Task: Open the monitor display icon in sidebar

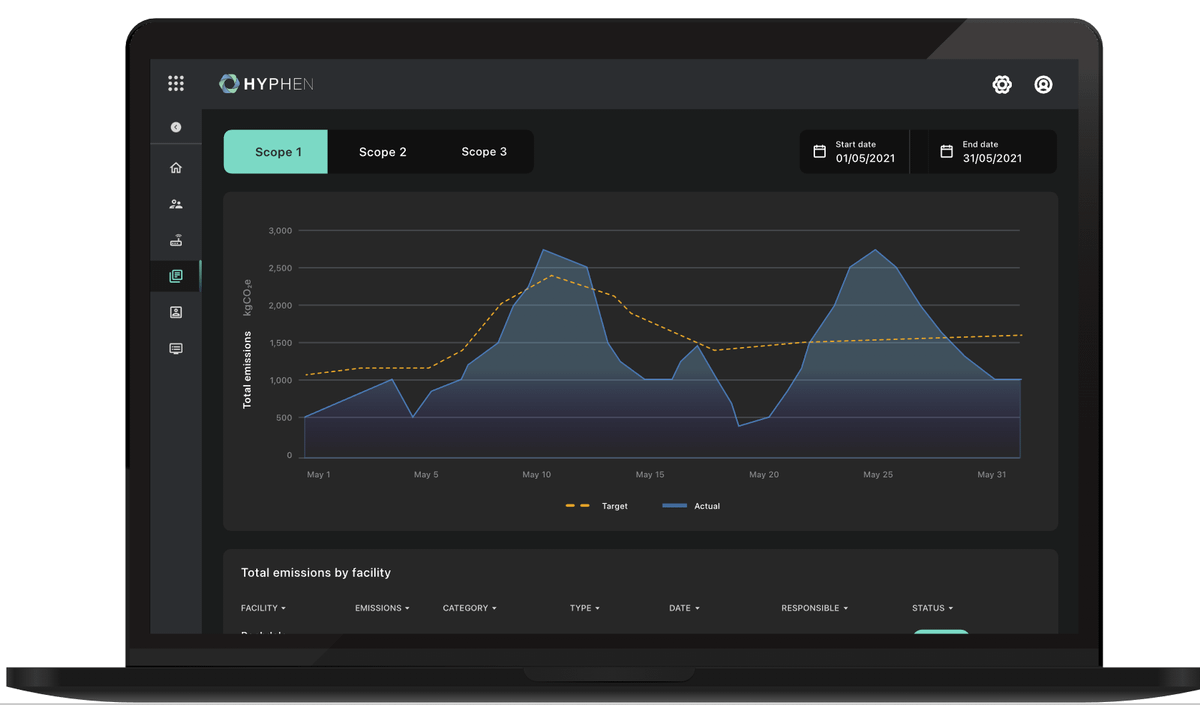Action: tap(176, 349)
